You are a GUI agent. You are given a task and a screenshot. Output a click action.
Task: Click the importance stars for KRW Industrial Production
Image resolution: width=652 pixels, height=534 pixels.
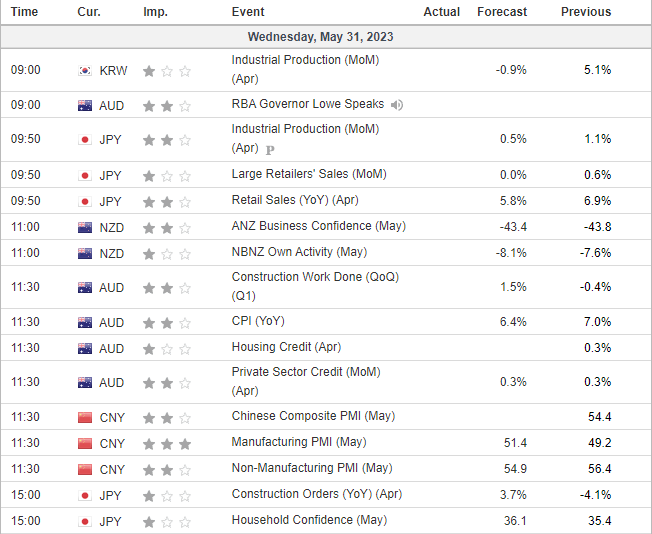167,72
